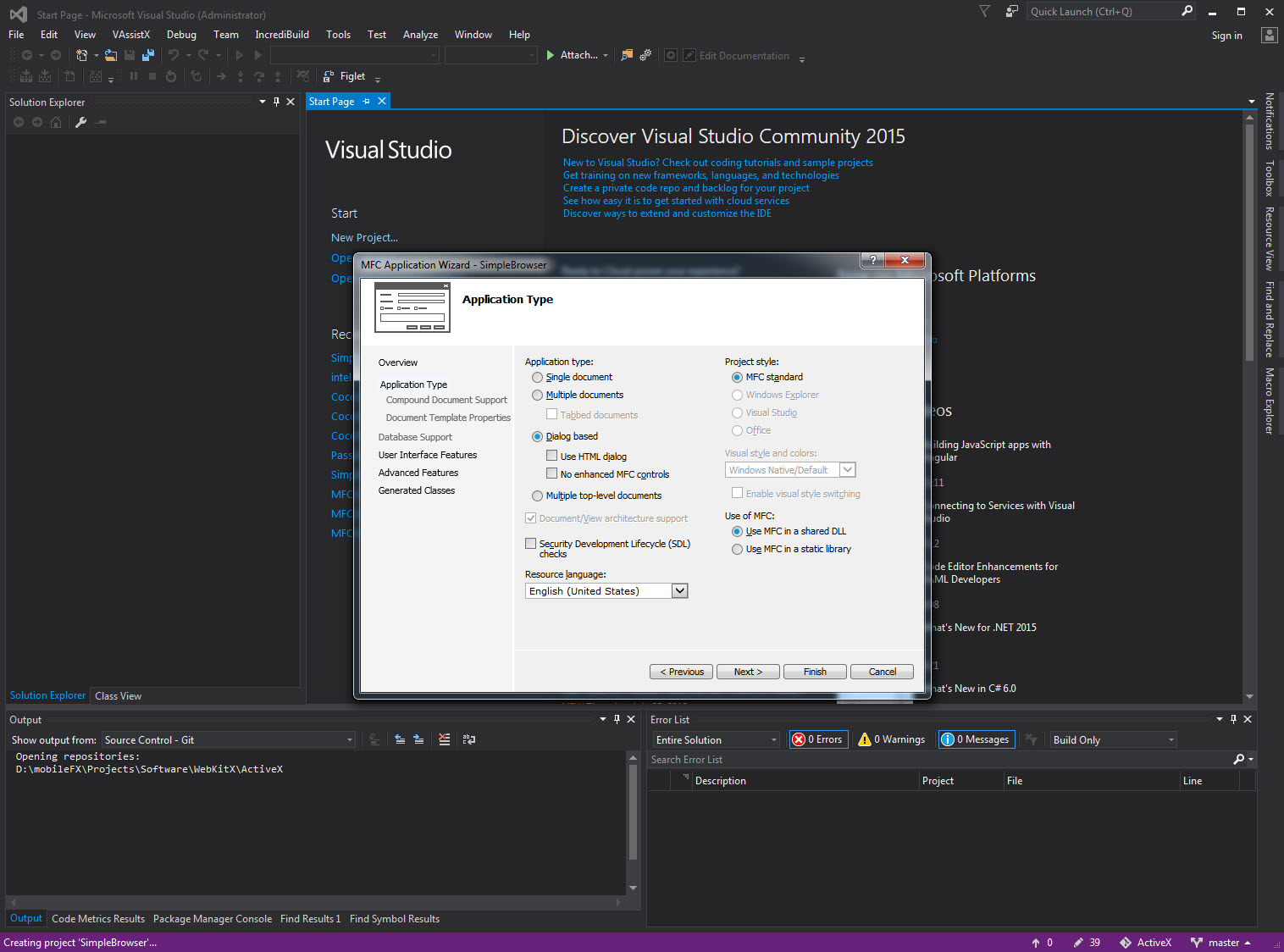Pin the Solution Explorer panel
Viewport: 1284px width, 952px height.
276,102
